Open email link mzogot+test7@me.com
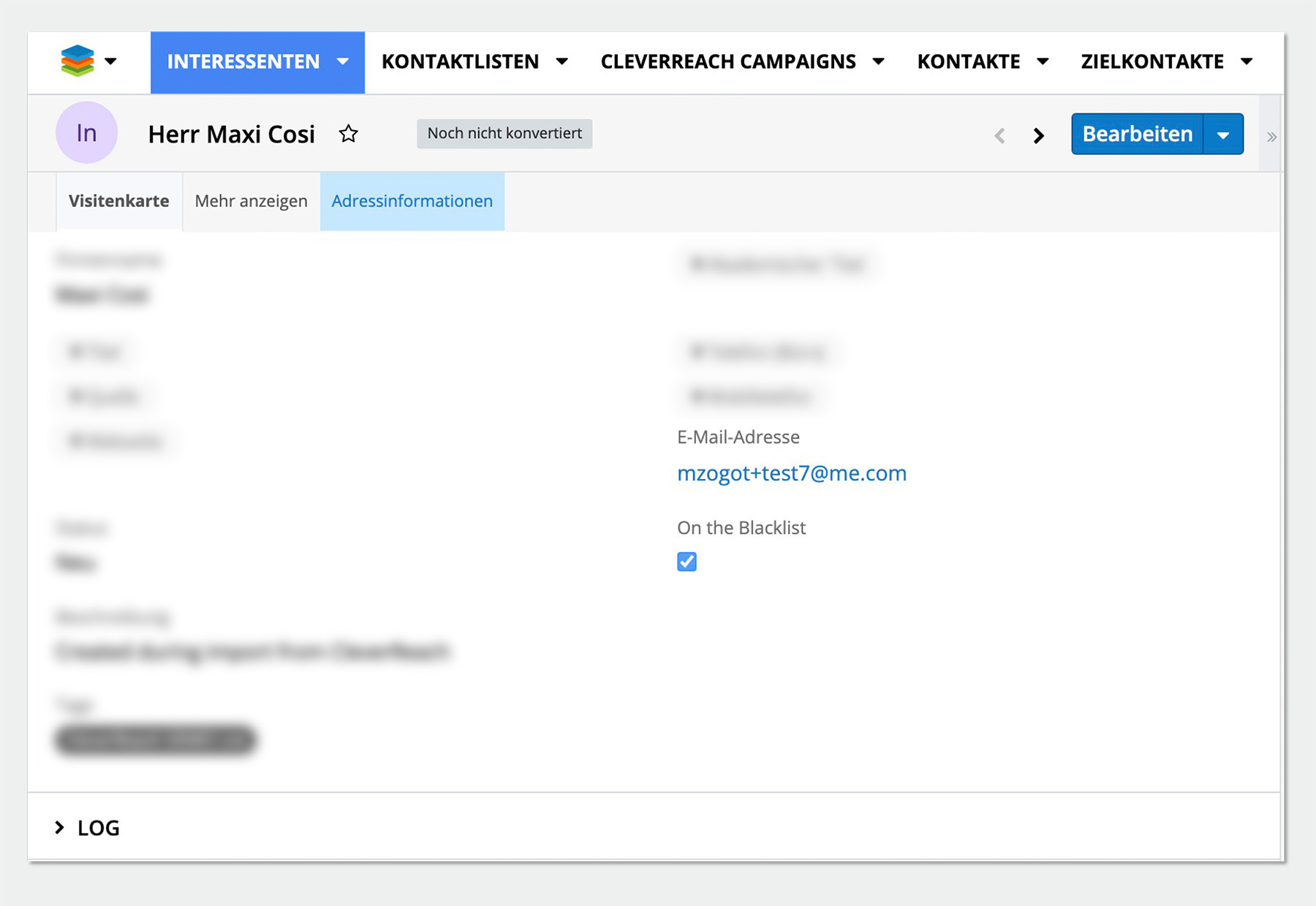Screen dimensions: 1316x906 (791, 473)
